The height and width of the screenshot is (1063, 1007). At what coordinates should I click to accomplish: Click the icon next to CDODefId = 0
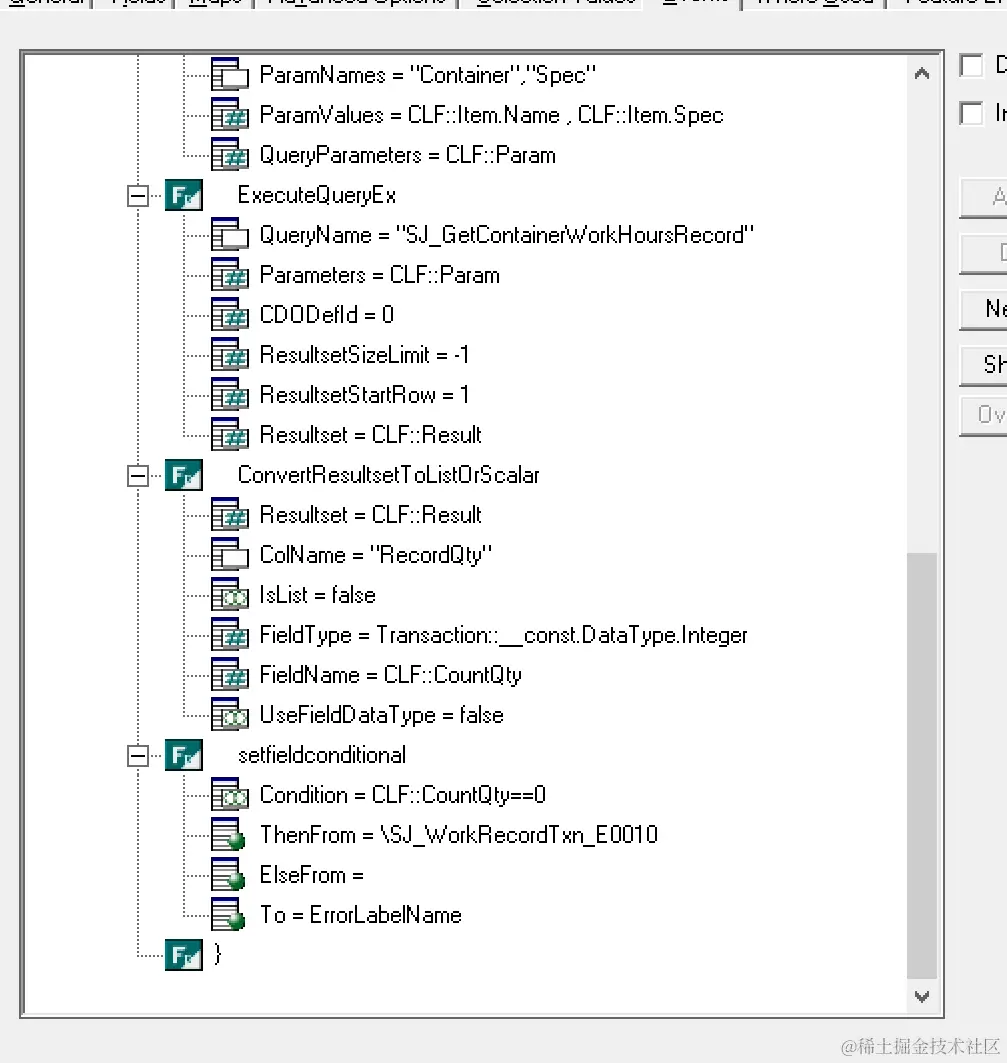pos(229,315)
